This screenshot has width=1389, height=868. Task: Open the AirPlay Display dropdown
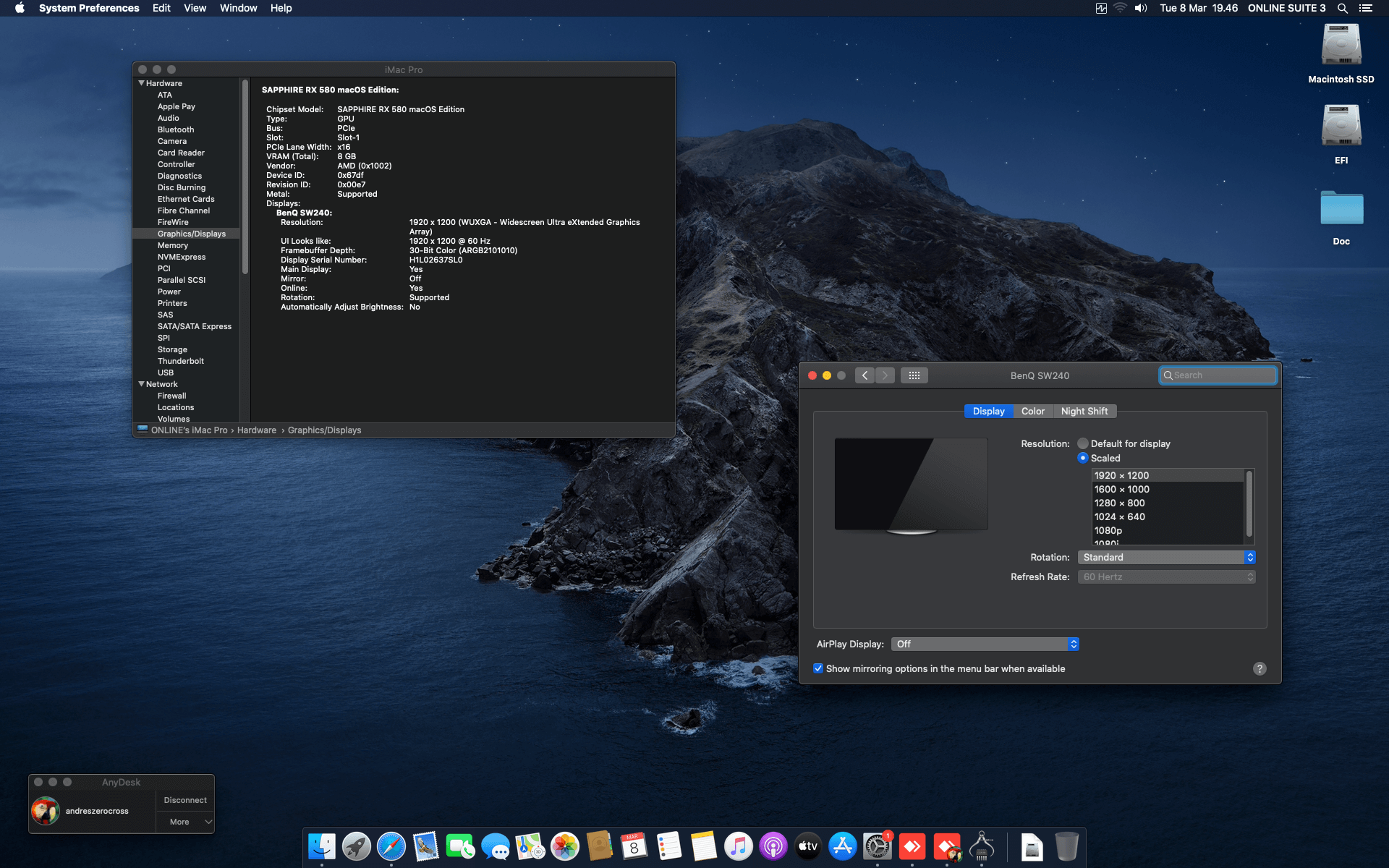coord(984,644)
